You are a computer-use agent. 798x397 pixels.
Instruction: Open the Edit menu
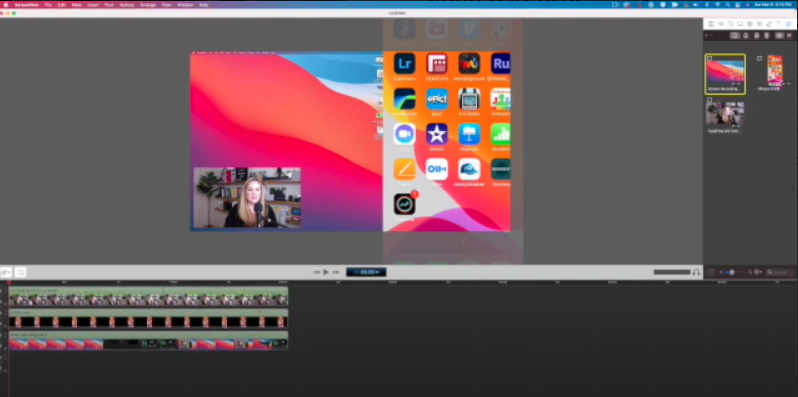pyautogui.click(x=62, y=5)
